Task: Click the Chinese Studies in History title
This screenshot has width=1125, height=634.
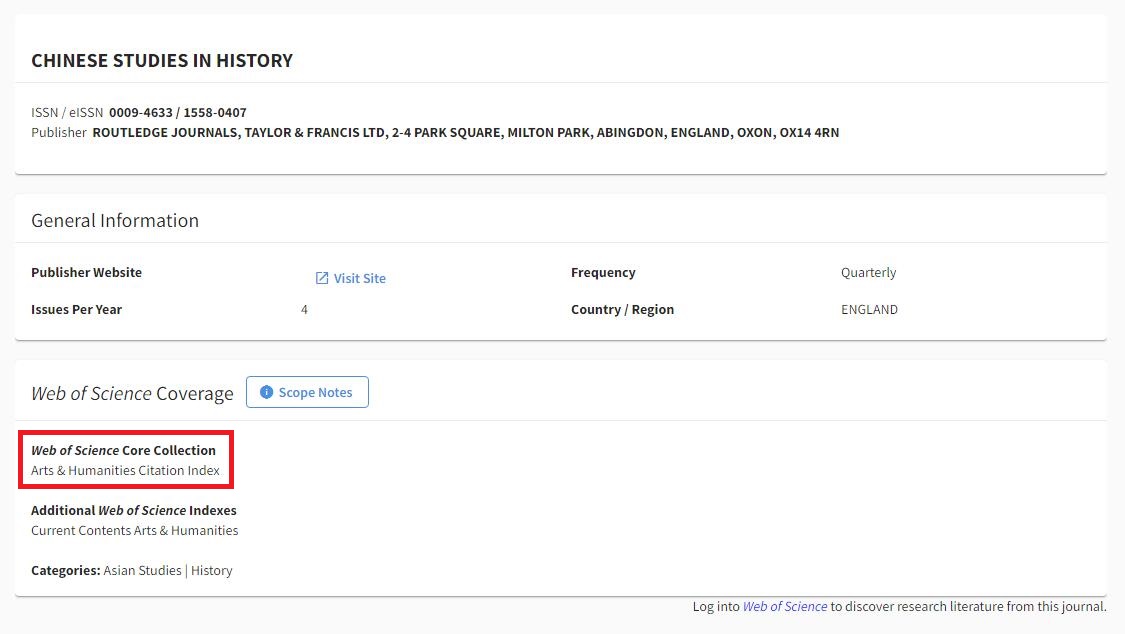Action: click(x=162, y=61)
